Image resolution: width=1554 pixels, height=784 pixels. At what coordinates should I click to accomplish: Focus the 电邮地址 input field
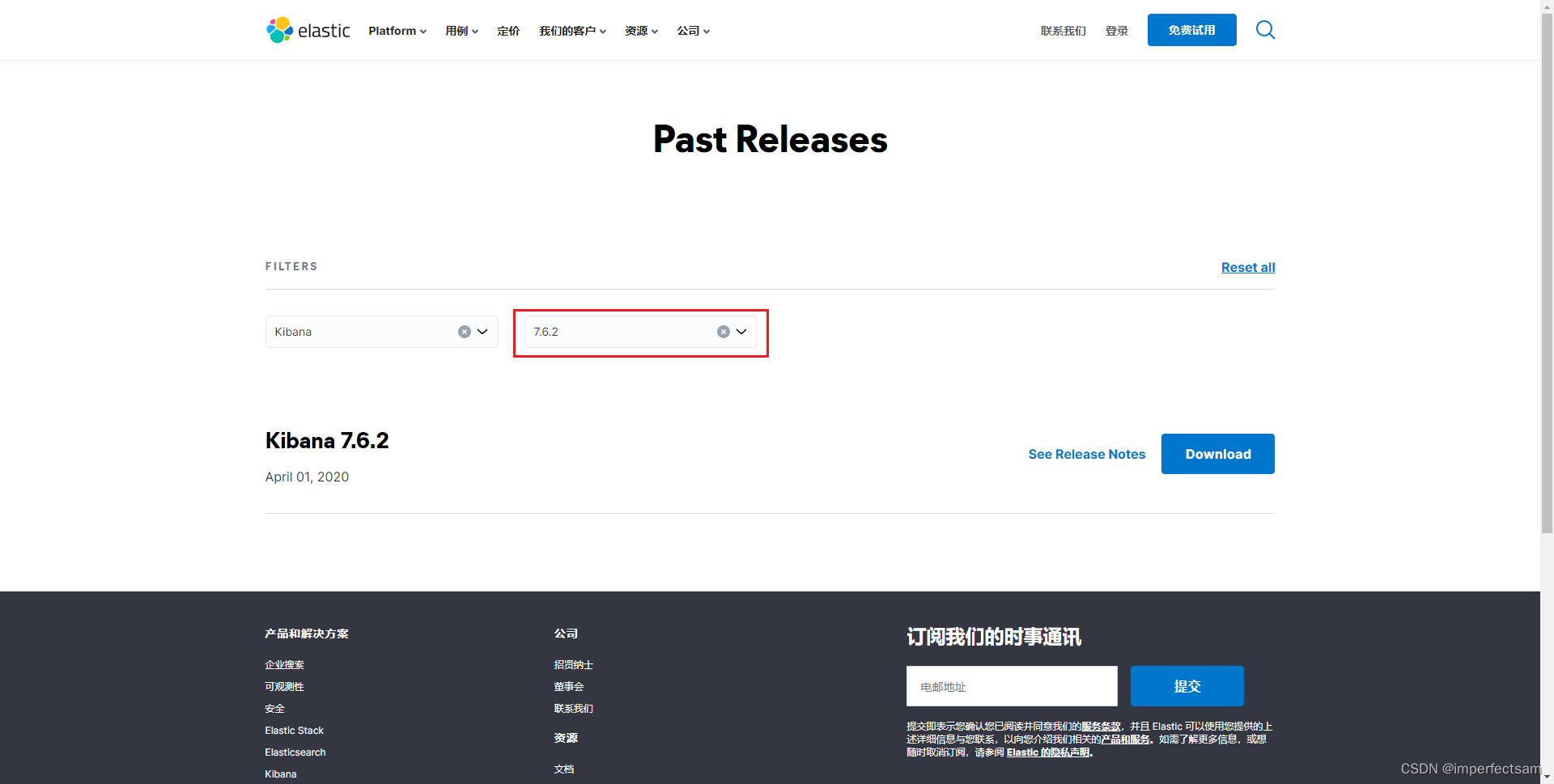coord(1012,686)
